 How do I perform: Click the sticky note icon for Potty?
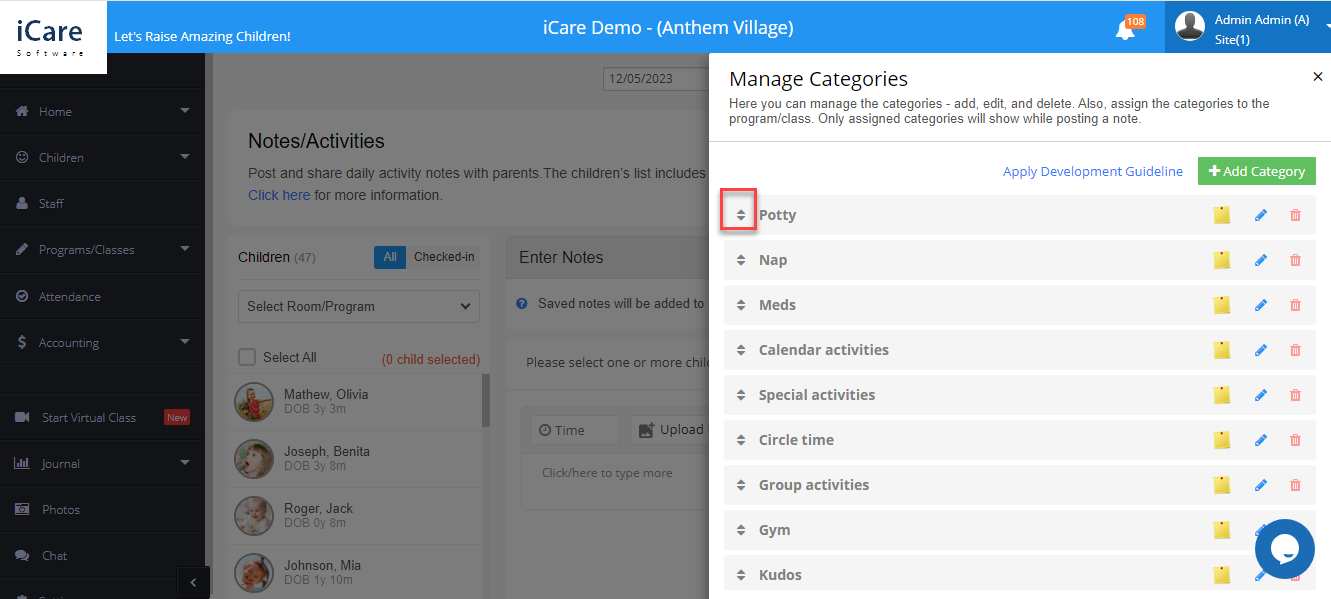pyautogui.click(x=1221, y=215)
